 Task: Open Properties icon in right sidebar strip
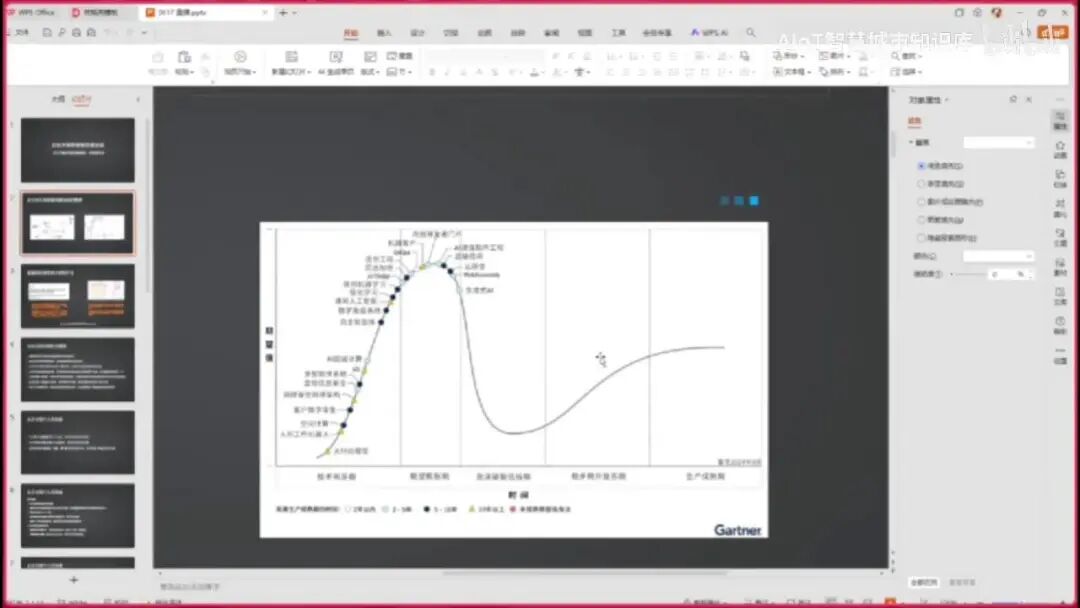(x=1060, y=120)
